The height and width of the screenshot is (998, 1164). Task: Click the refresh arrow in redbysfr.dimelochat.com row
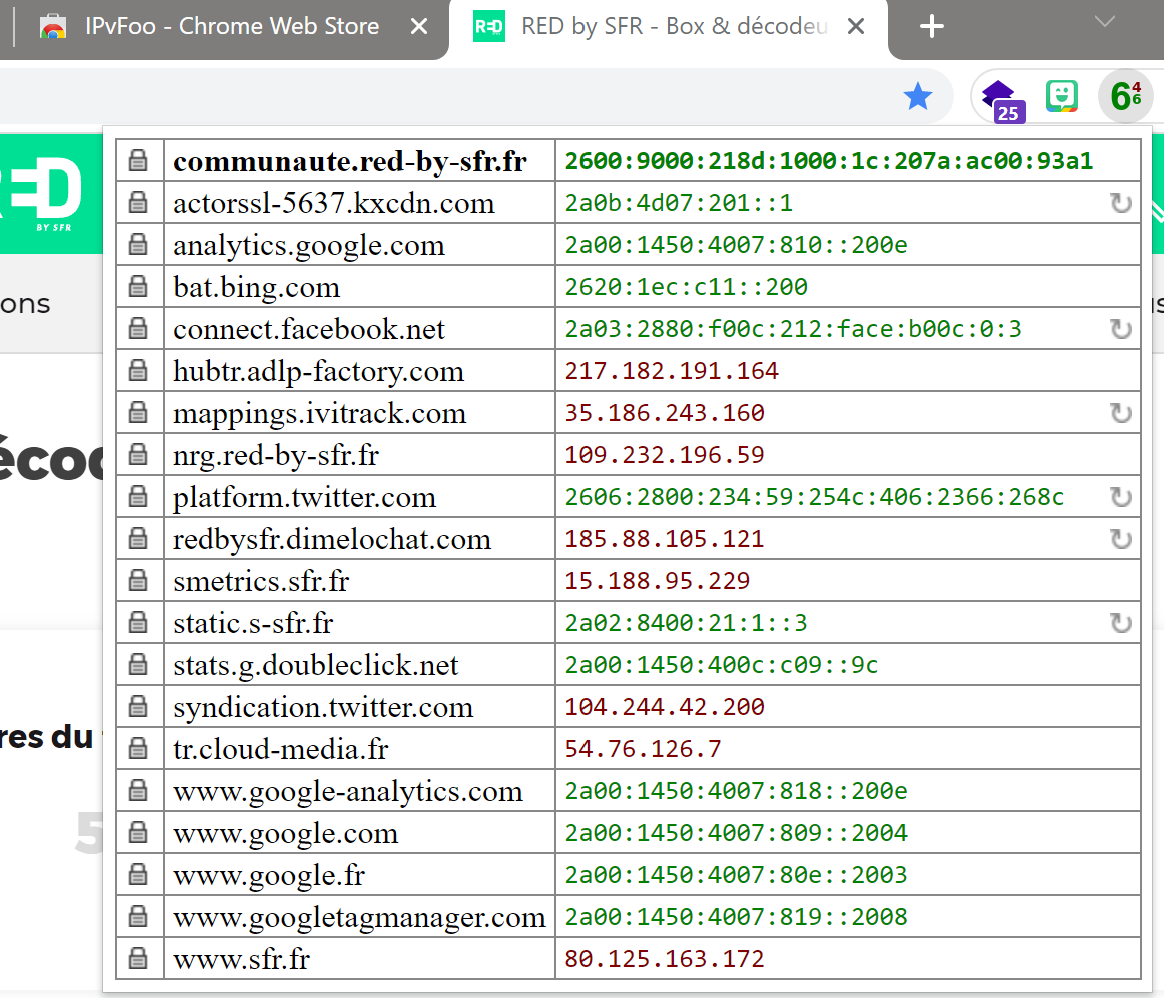click(x=1121, y=540)
